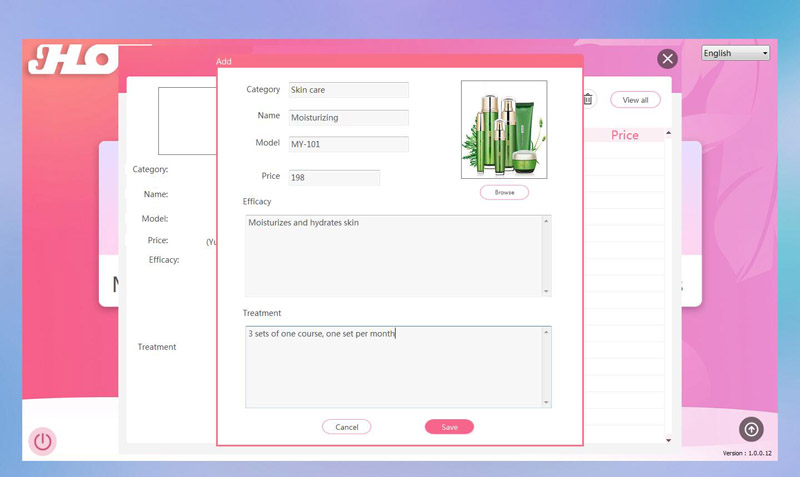Viewport: 800px width, 477px height.
Task: Click the power icon at bottom left
Action: [42, 440]
